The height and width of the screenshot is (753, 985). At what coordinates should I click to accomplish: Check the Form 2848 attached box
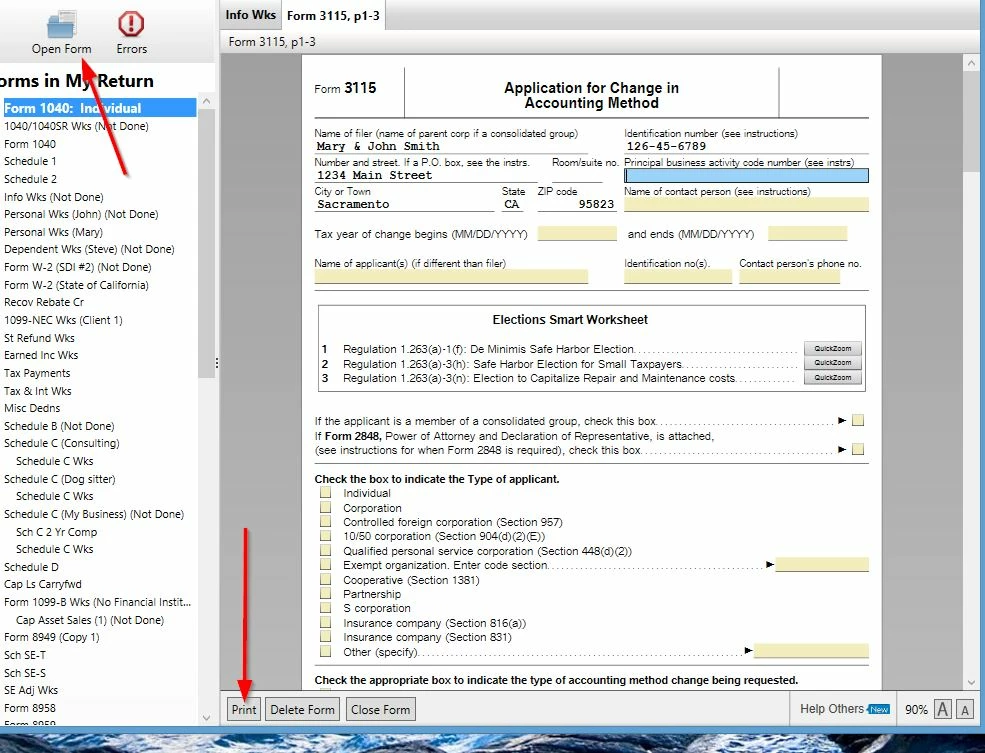coord(858,449)
